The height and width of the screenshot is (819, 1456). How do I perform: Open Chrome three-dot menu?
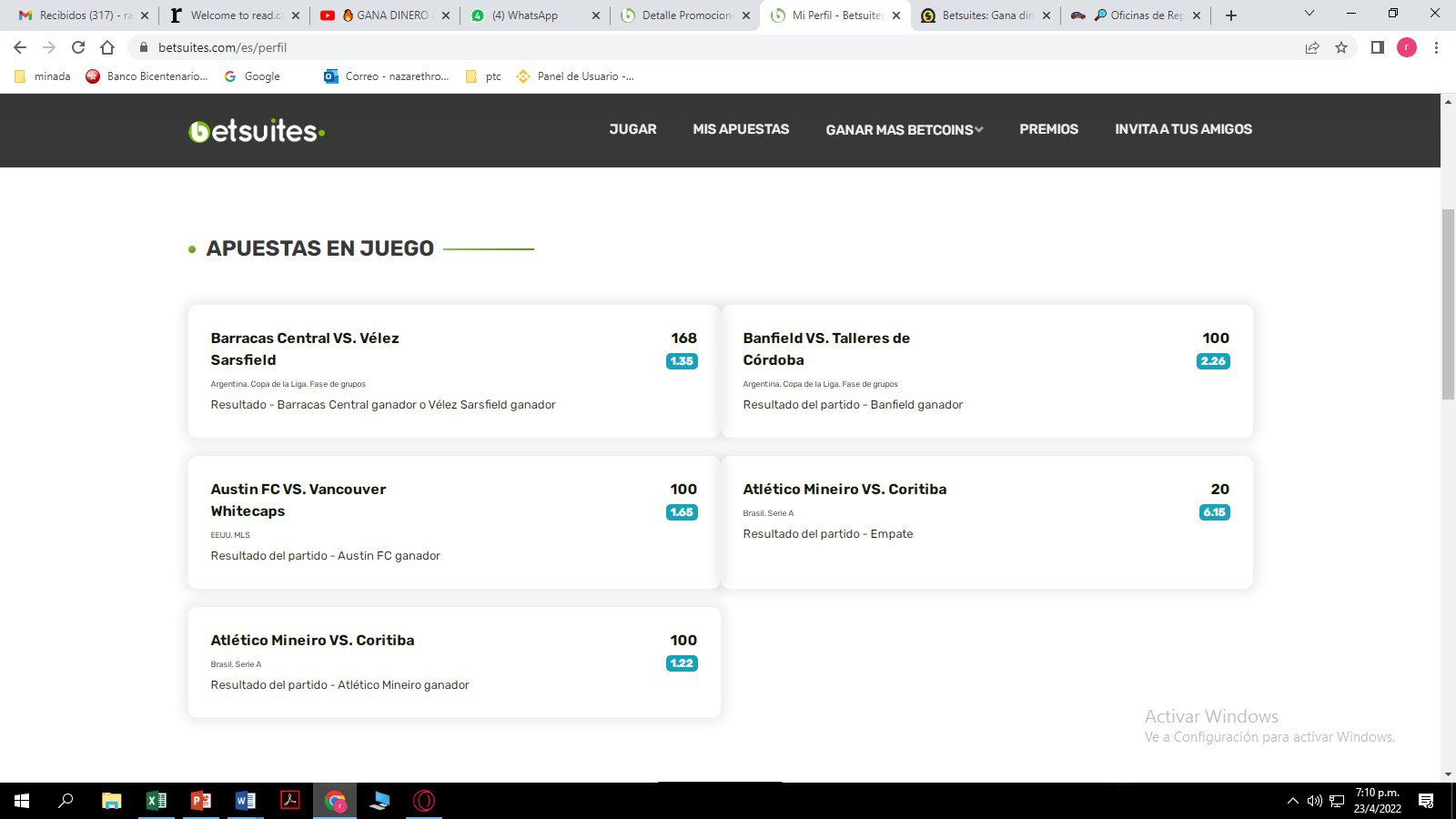(x=1436, y=47)
